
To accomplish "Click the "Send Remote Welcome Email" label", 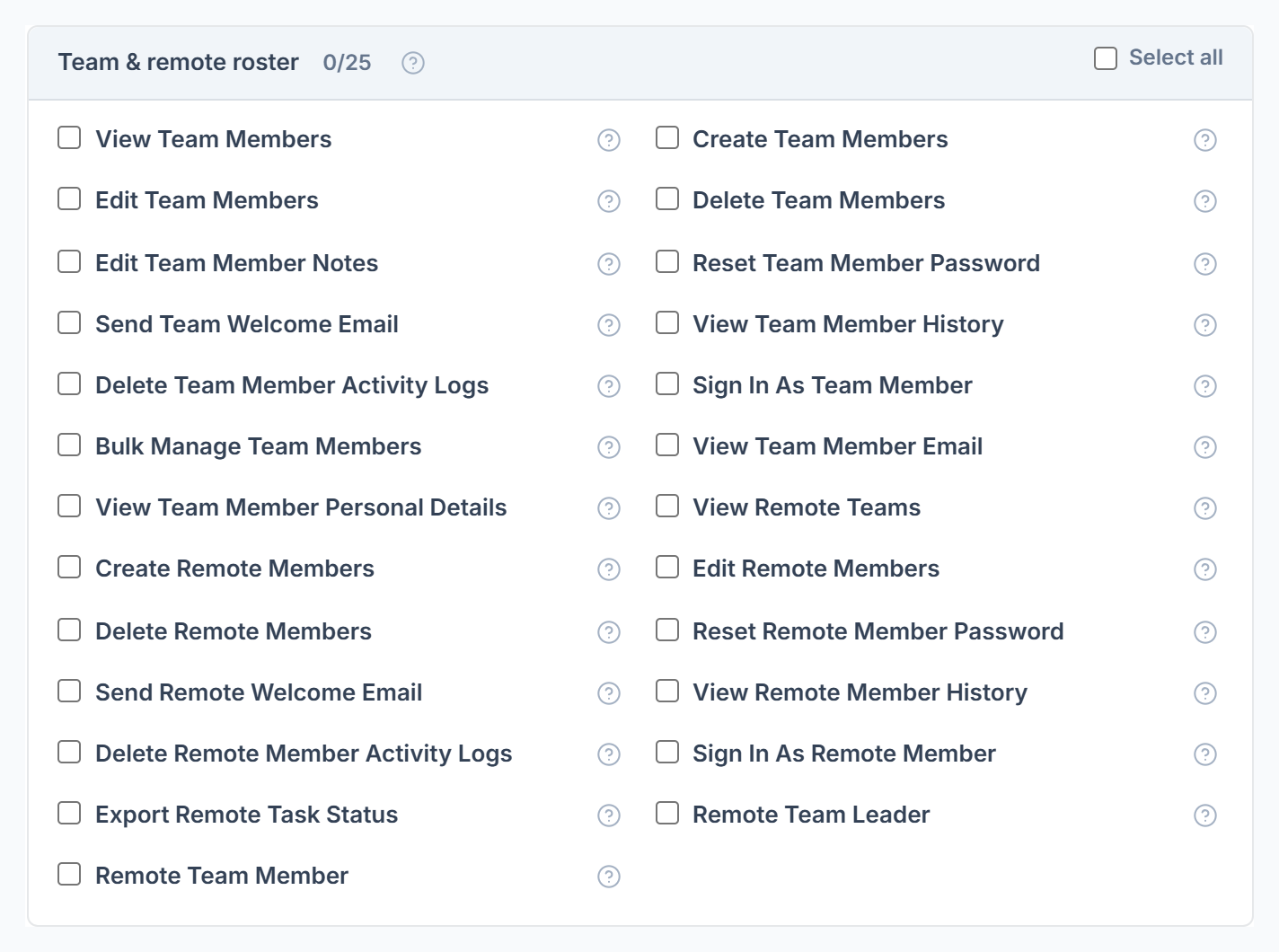I will (259, 692).
